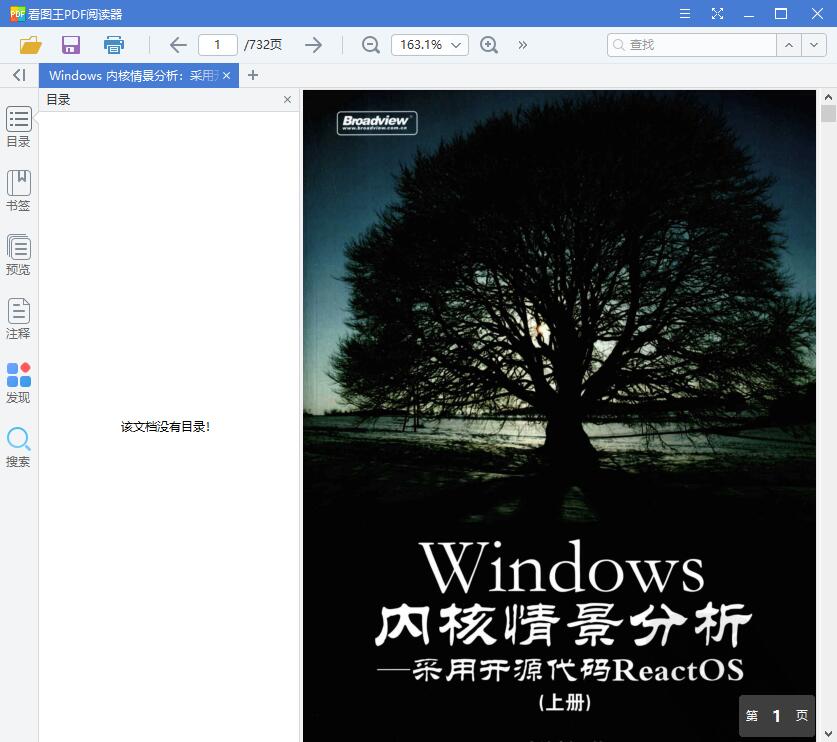This screenshot has height=742, width=837.
Task: Click the 看图王PDF阅读器 app logo icon
Action: click(x=17, y=14)
